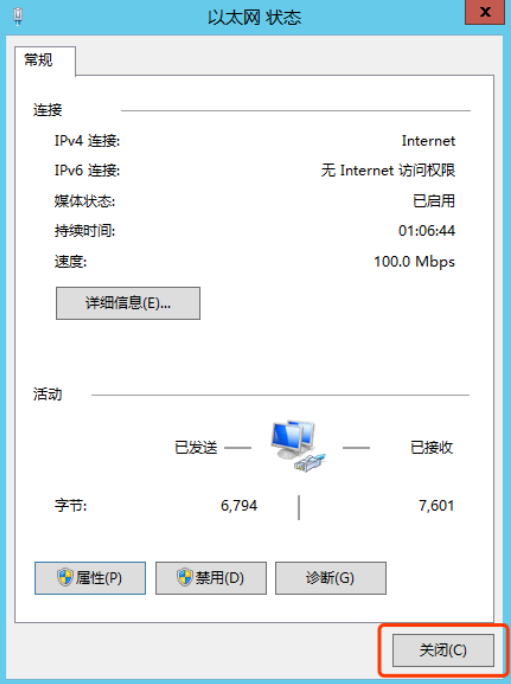Dismiss the dialog using 关闭(C) button
The height and width of the screenshot is (684, 511).
(x=443, y=650)
